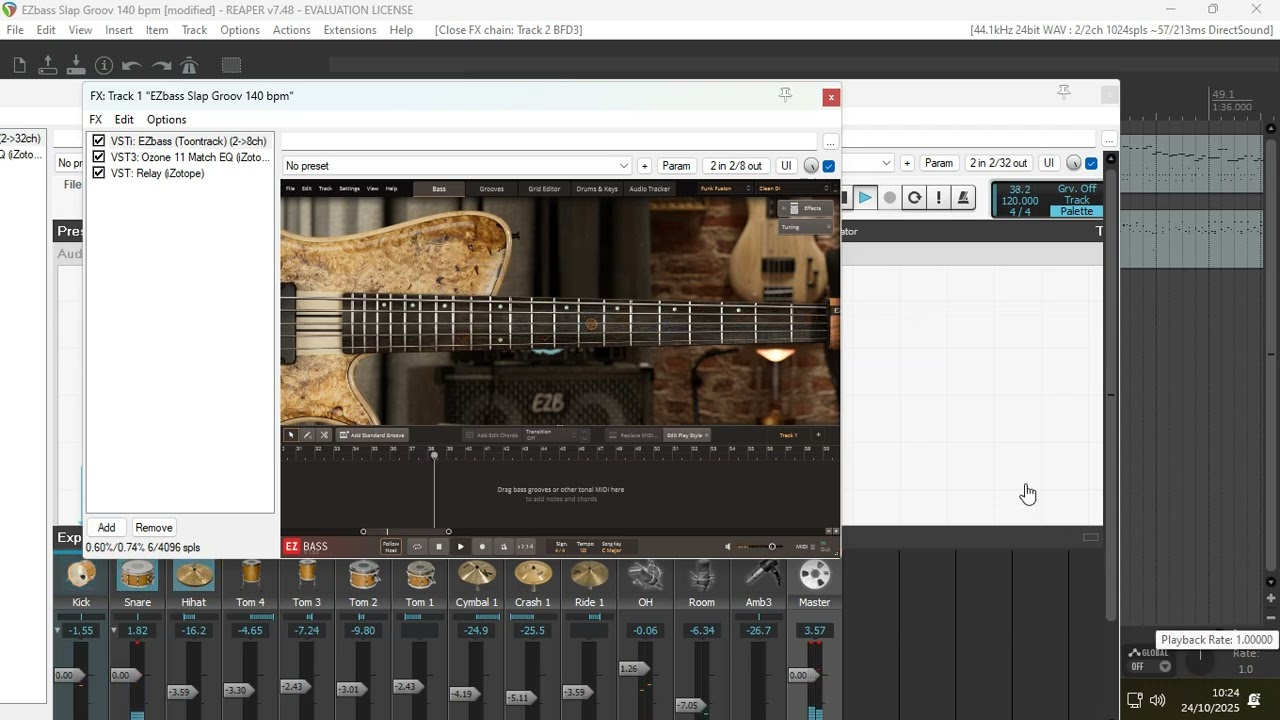Select the pencil tool in EZbass editor
Image resolution: width=1280 pixels, height=720 pixels.
coord(307,435)
